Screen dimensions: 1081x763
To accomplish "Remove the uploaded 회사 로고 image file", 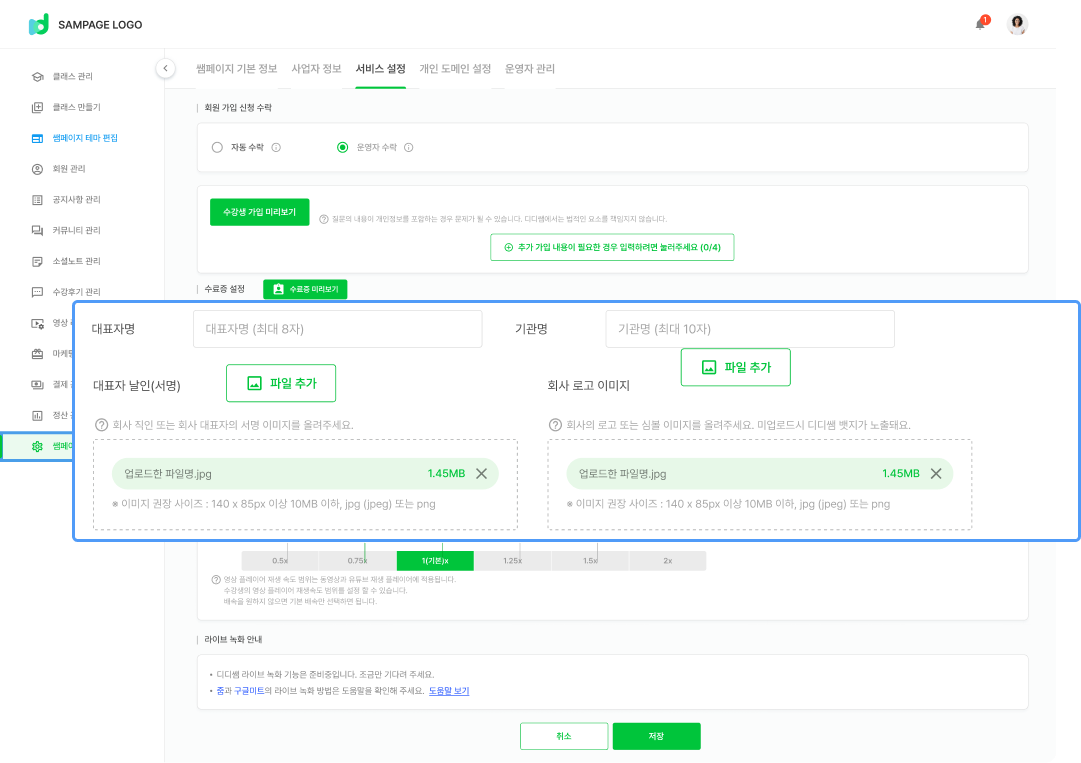I will [x=936, y=473].
